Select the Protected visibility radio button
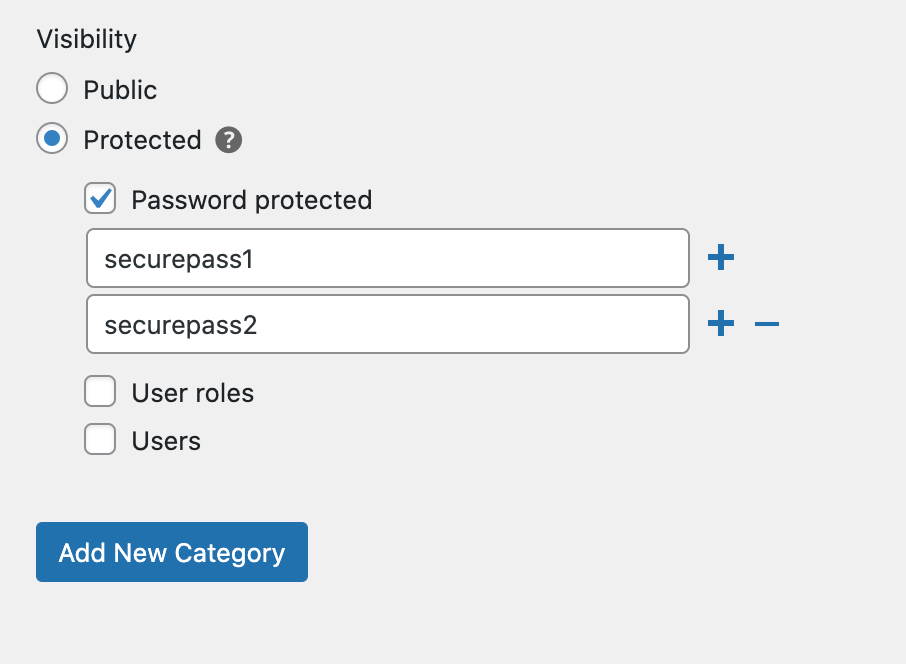Image resolution: width=906 pixels, height=664 pixels. 52,139
